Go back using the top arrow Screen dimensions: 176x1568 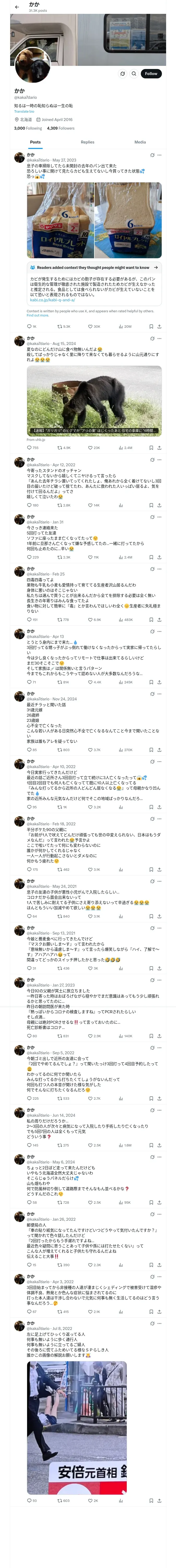(17, 7)
